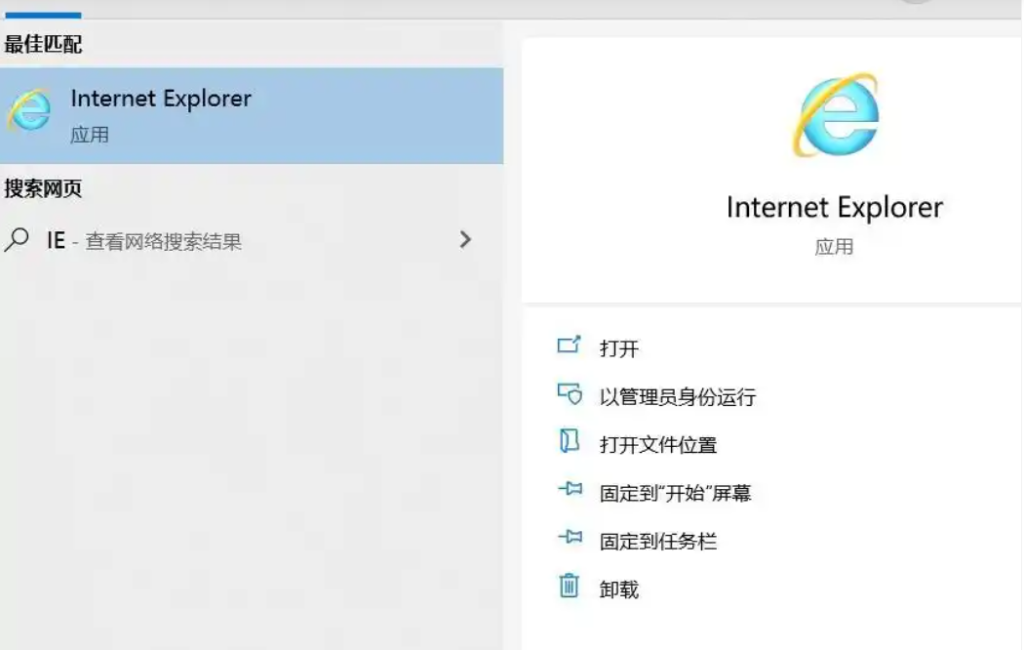Select 以管理员身份运行
The height and width of the screenshot is (650, 1024).
[x=678, y=397]
